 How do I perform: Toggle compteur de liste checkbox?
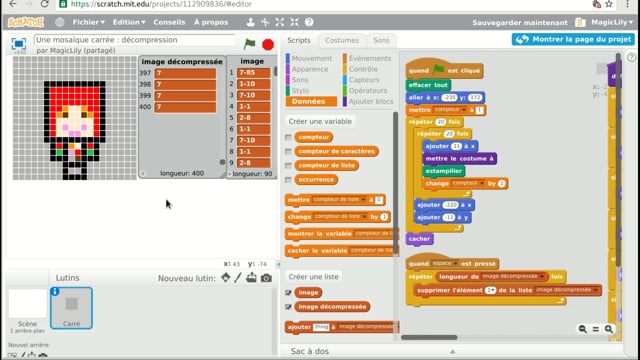coord(288,166)
